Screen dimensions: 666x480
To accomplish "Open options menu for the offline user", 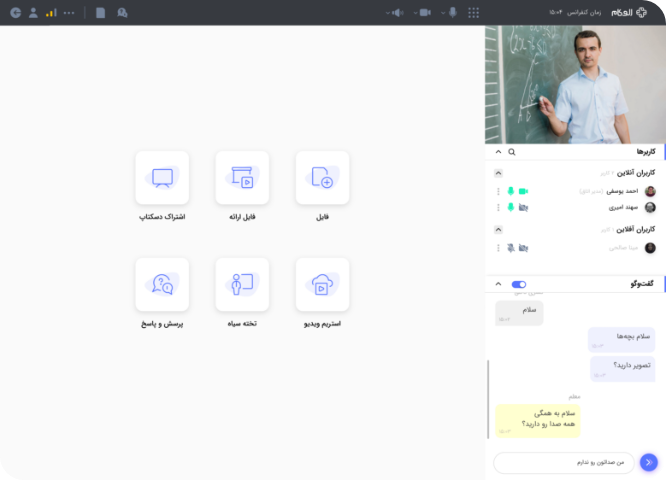I will coord(498,248).
